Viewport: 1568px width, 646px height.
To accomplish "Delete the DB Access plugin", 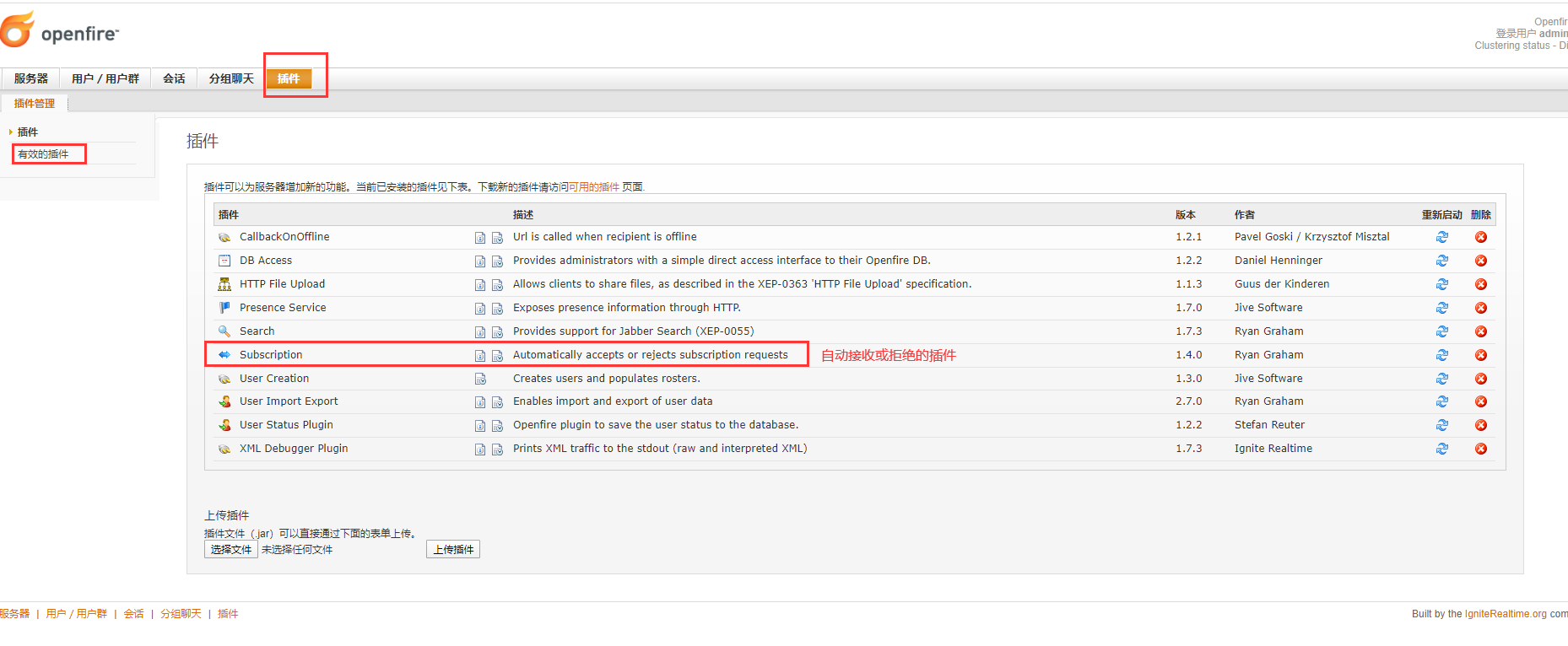I will click(x=1480, y=261).
